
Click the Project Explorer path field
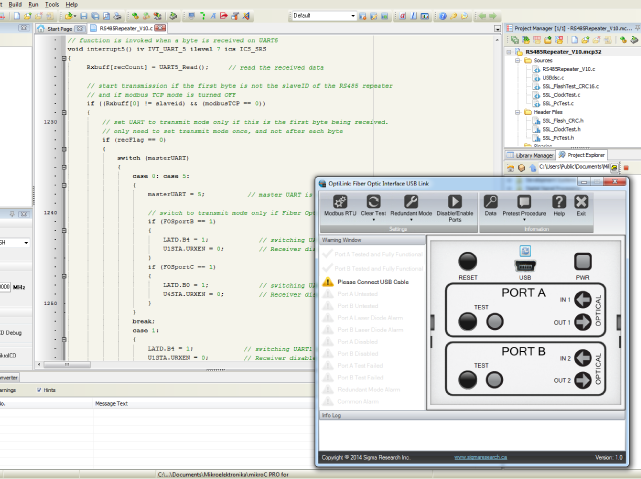coord(575,167)
